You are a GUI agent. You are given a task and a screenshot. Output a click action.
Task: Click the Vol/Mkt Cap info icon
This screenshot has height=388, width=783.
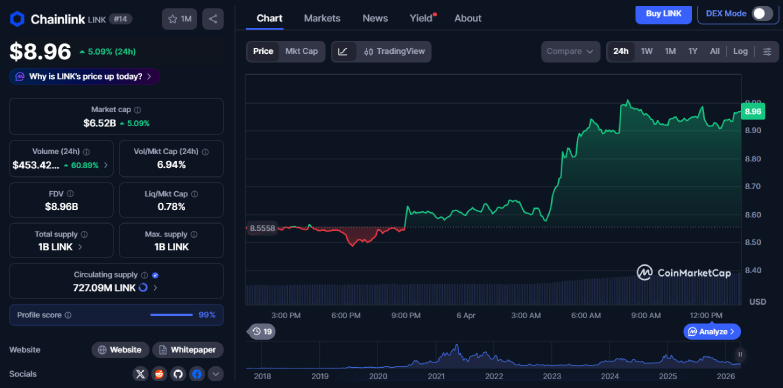coord(205,152)
